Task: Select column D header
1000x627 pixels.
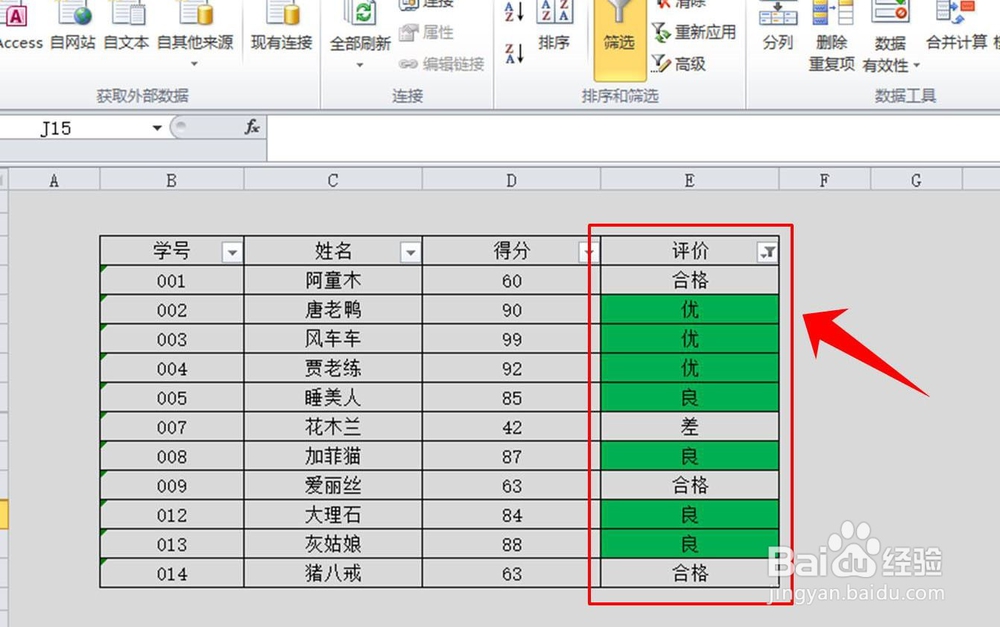Action: click(x=511, y=181)
